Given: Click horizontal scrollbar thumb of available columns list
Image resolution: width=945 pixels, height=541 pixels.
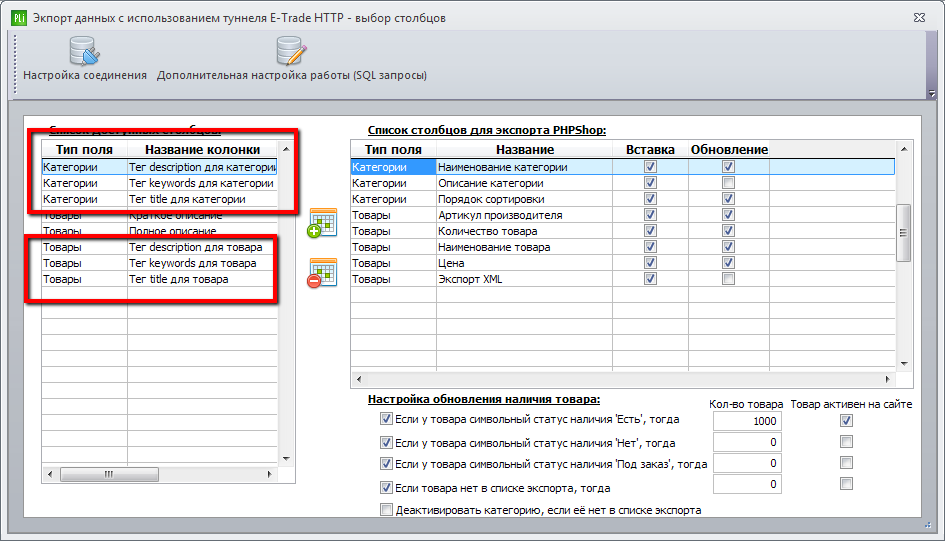Looking at the screenshot, I should click(x=109, y=474).
